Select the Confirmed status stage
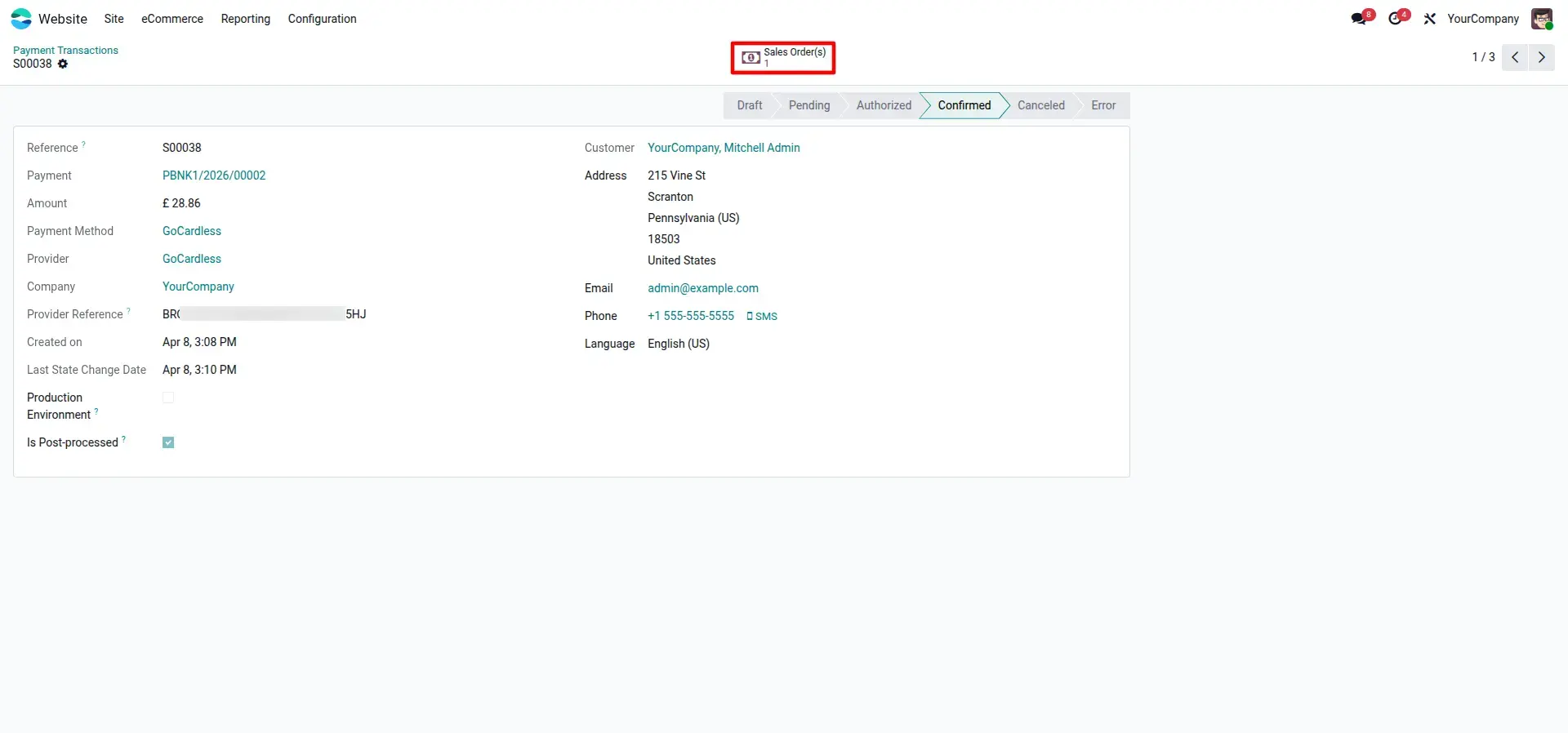Image resolution: width=1568 pixels, height=733 pixels. [x=964, y=105]
